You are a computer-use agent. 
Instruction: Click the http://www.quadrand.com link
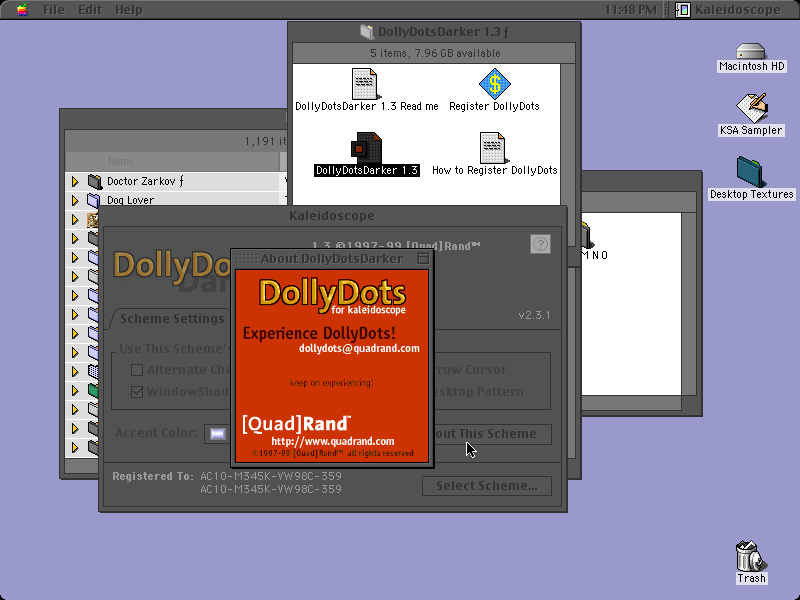point(333,441)
